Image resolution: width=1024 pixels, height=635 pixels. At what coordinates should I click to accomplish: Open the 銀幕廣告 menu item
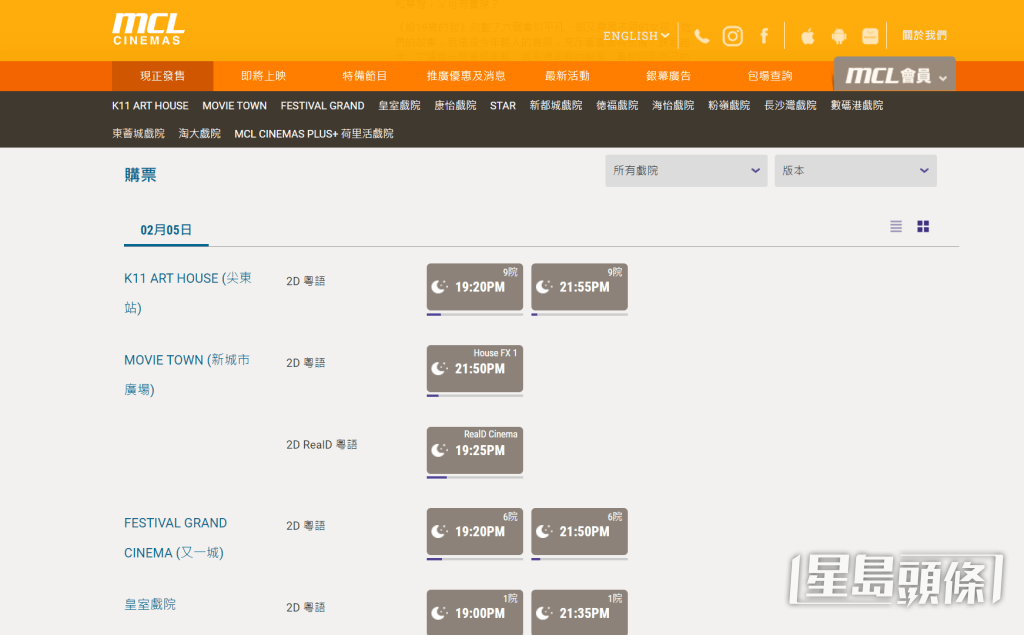(669, 76)
